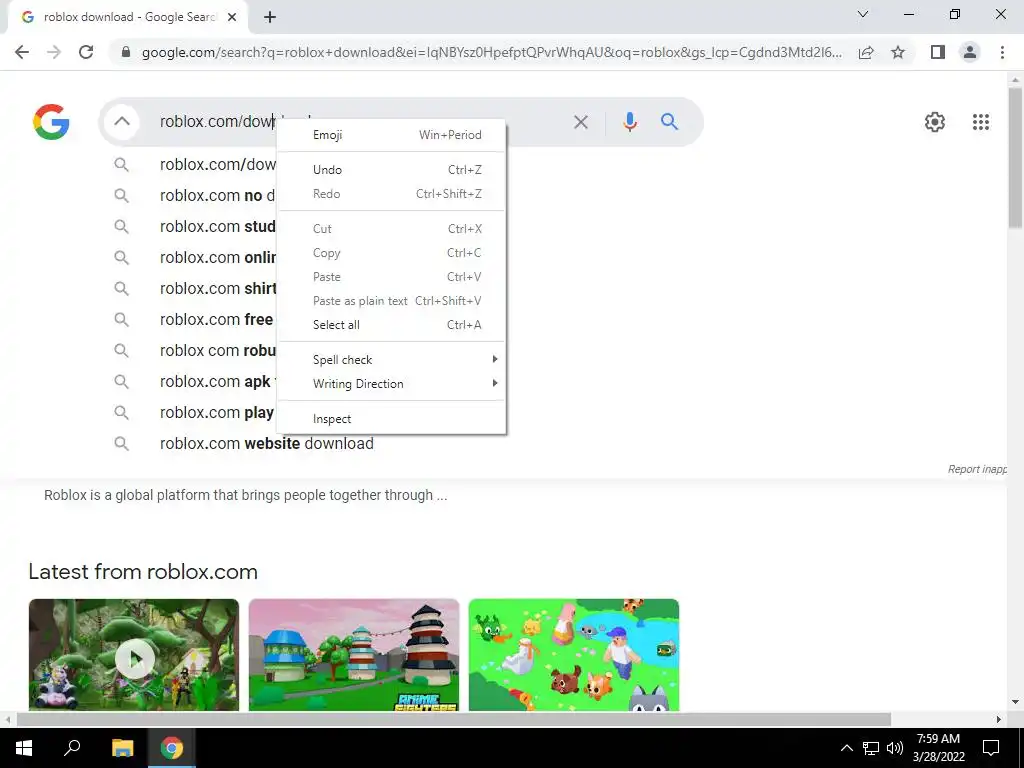Expand the Spell check submenu
The image size is (1024, 768).
pos(391,360)
